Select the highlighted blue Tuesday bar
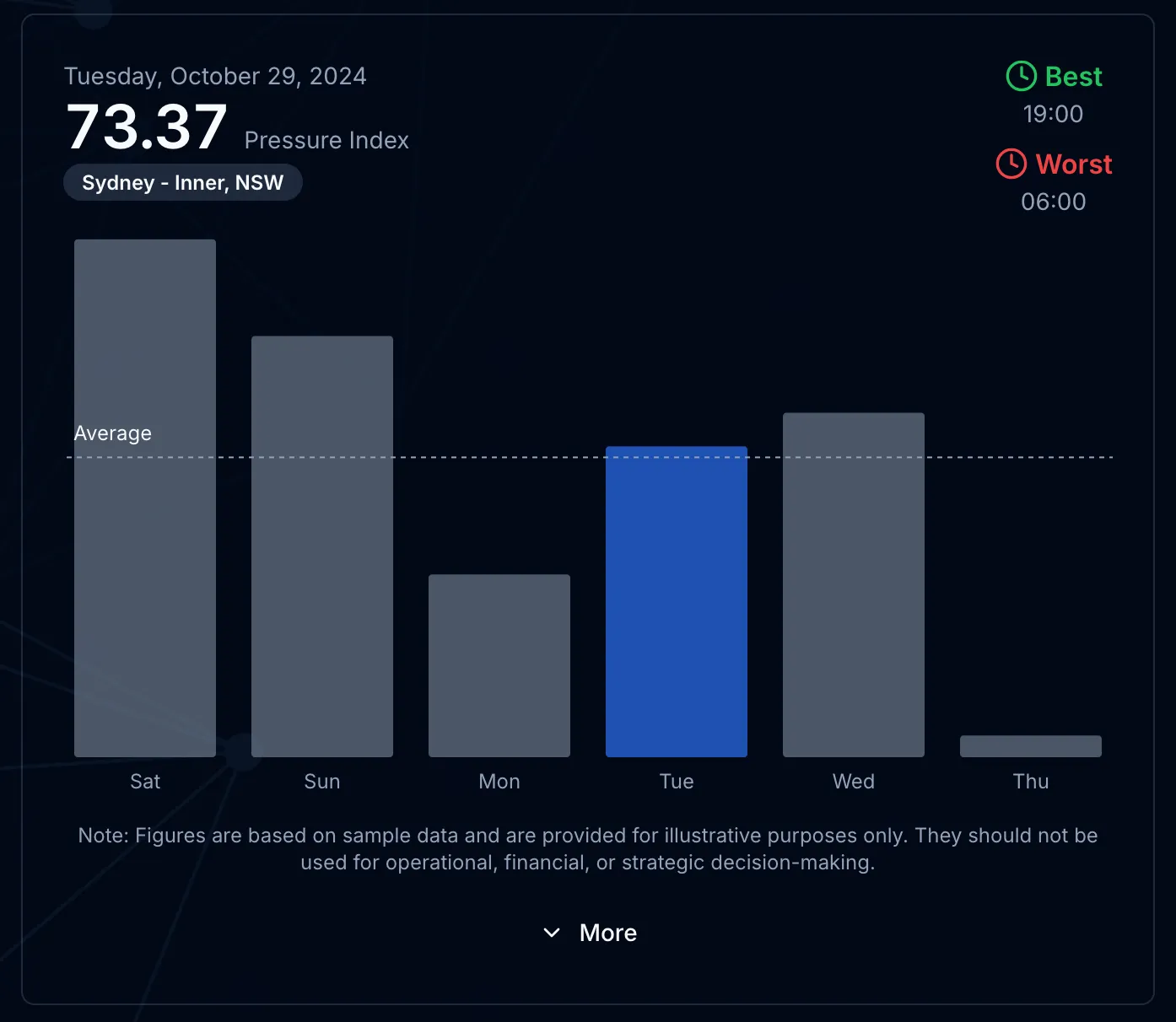The image size is (1176, 1022). click(x=677, y=601)
